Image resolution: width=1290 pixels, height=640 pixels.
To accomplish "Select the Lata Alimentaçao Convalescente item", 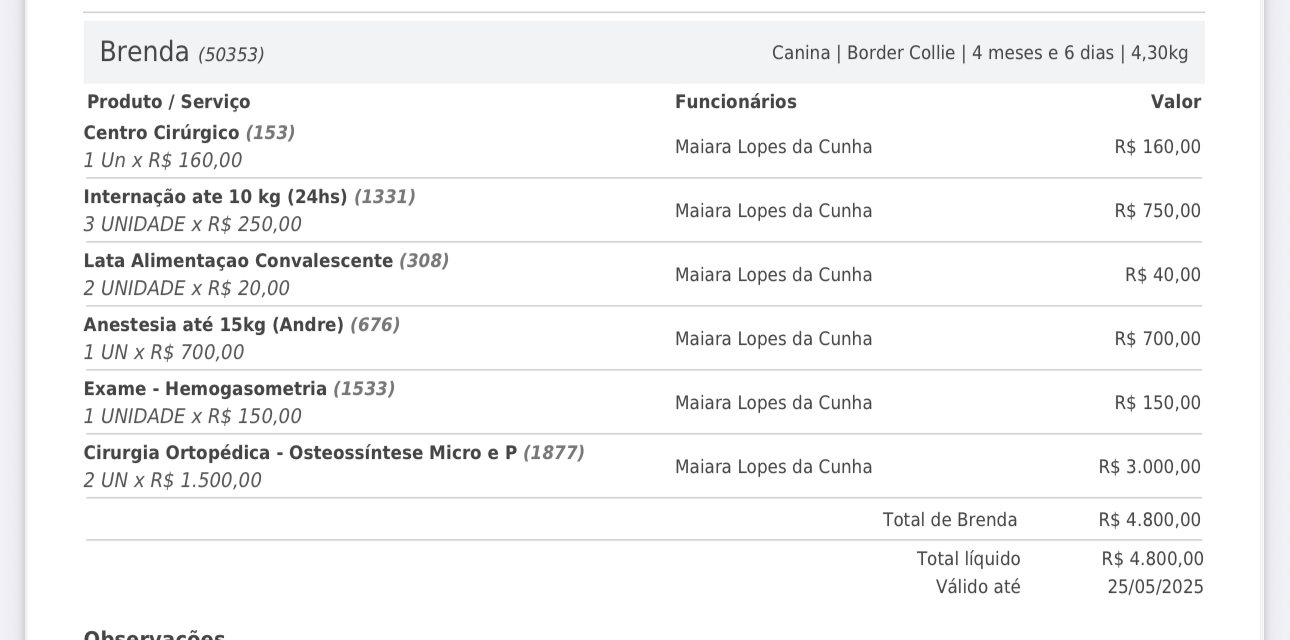I will coord(266,261).
